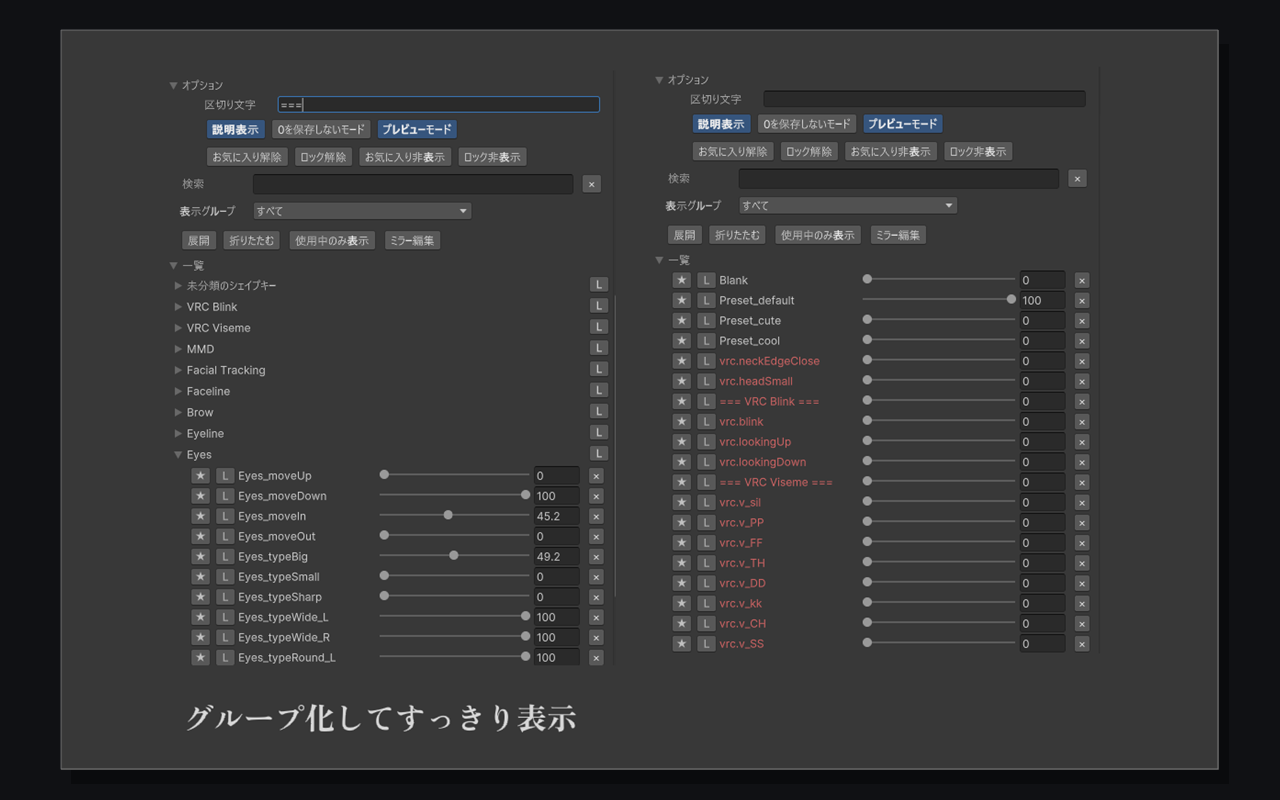The height and width of the screenshot is (800, 1280).
Task: Expand the VRC Viseme group in the left panel
Action: click(x=179, y=328)
